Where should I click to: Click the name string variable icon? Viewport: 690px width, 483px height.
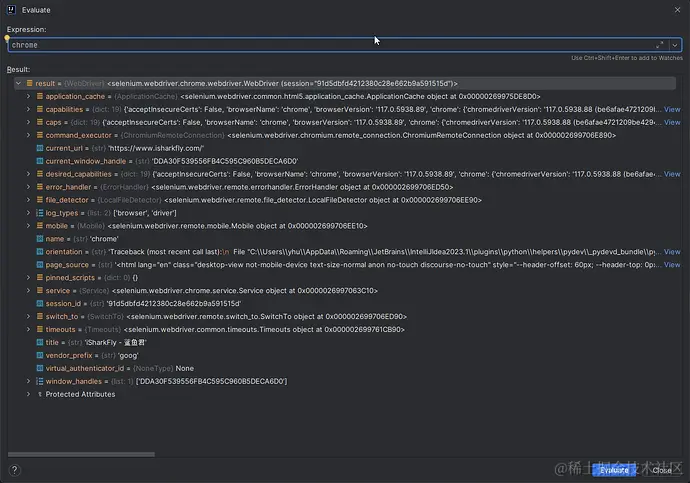click(x=40, y=239)
